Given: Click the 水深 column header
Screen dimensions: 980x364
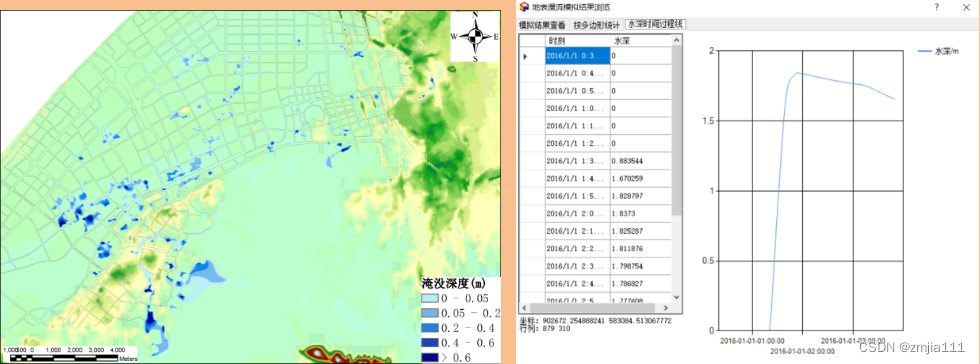Looking at the screenshot, I should click(x=640, y=41).
